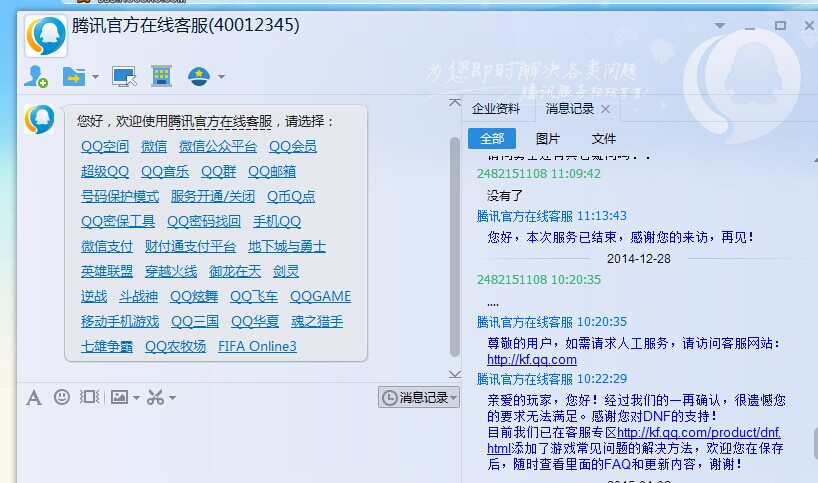Click the Tencent customer service avatar in header
The height and width of the screenshot is (483, 818).
tap(46, 36)
